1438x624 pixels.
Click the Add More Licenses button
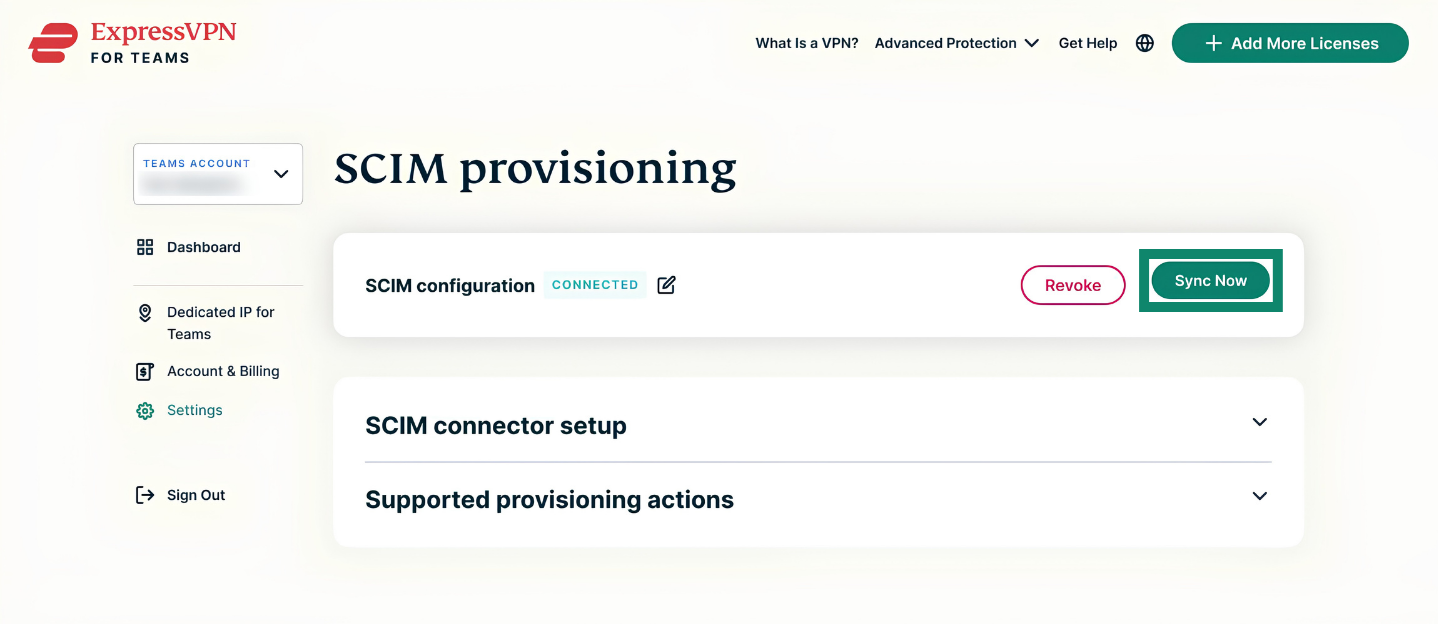(x=1290, y=43)
